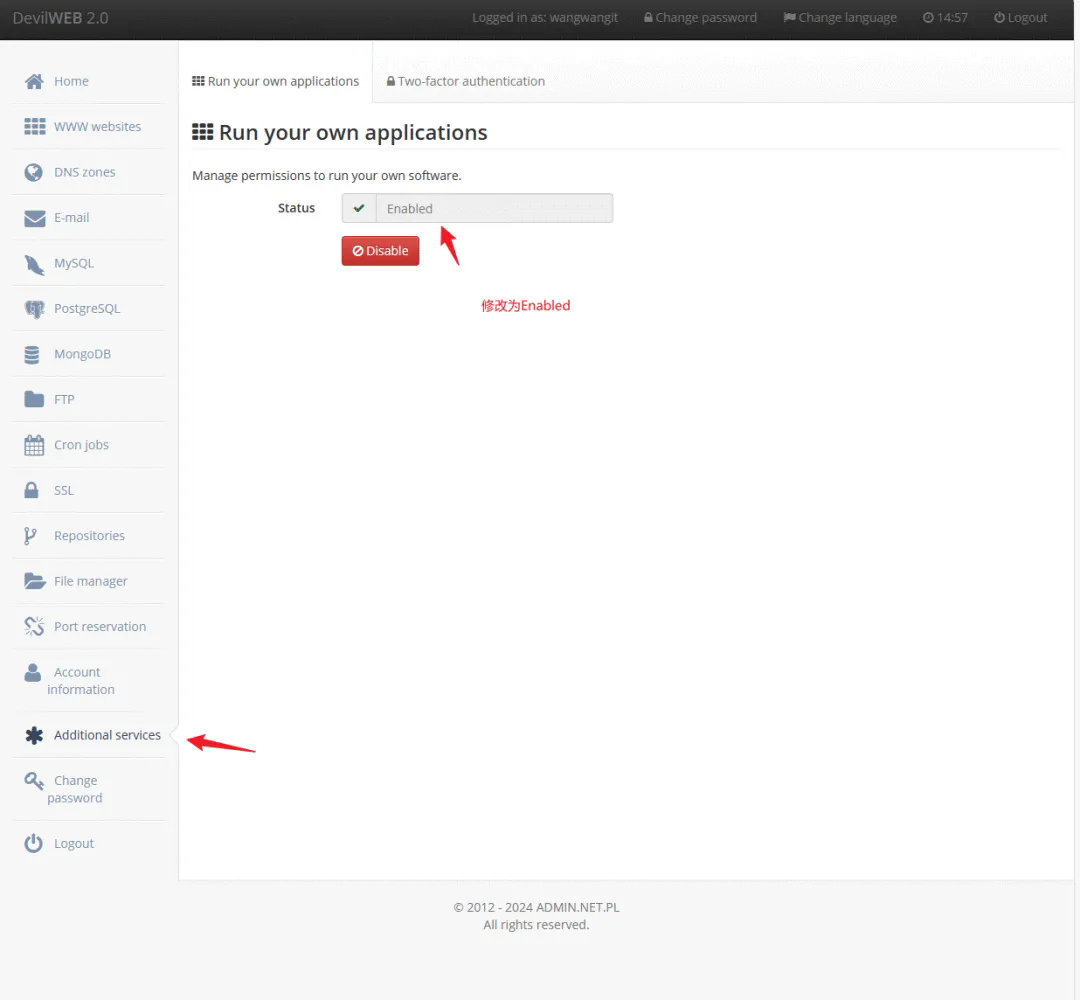Disable running your own applications
This screenshot has width=1080, height=1000.
tap(380, 251)
